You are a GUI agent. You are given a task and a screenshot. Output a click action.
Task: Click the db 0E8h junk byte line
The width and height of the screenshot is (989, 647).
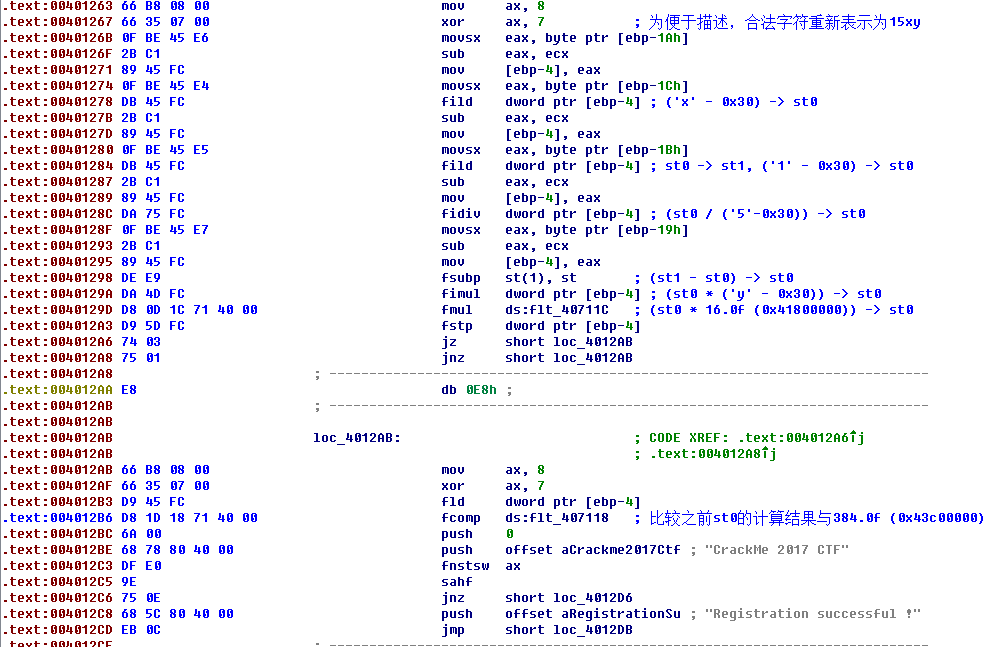476,390
